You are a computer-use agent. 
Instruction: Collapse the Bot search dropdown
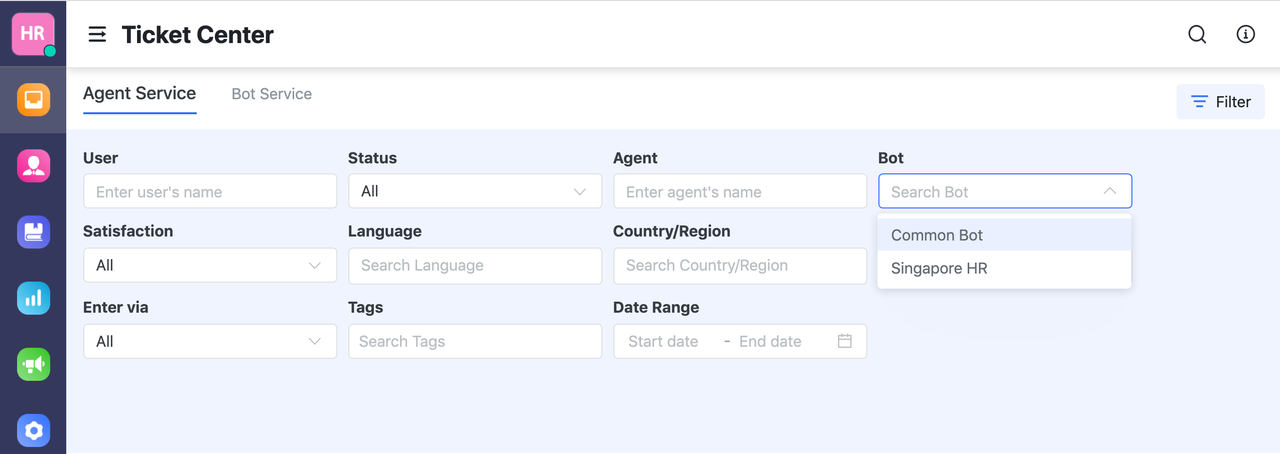(x=1110, y=191)
